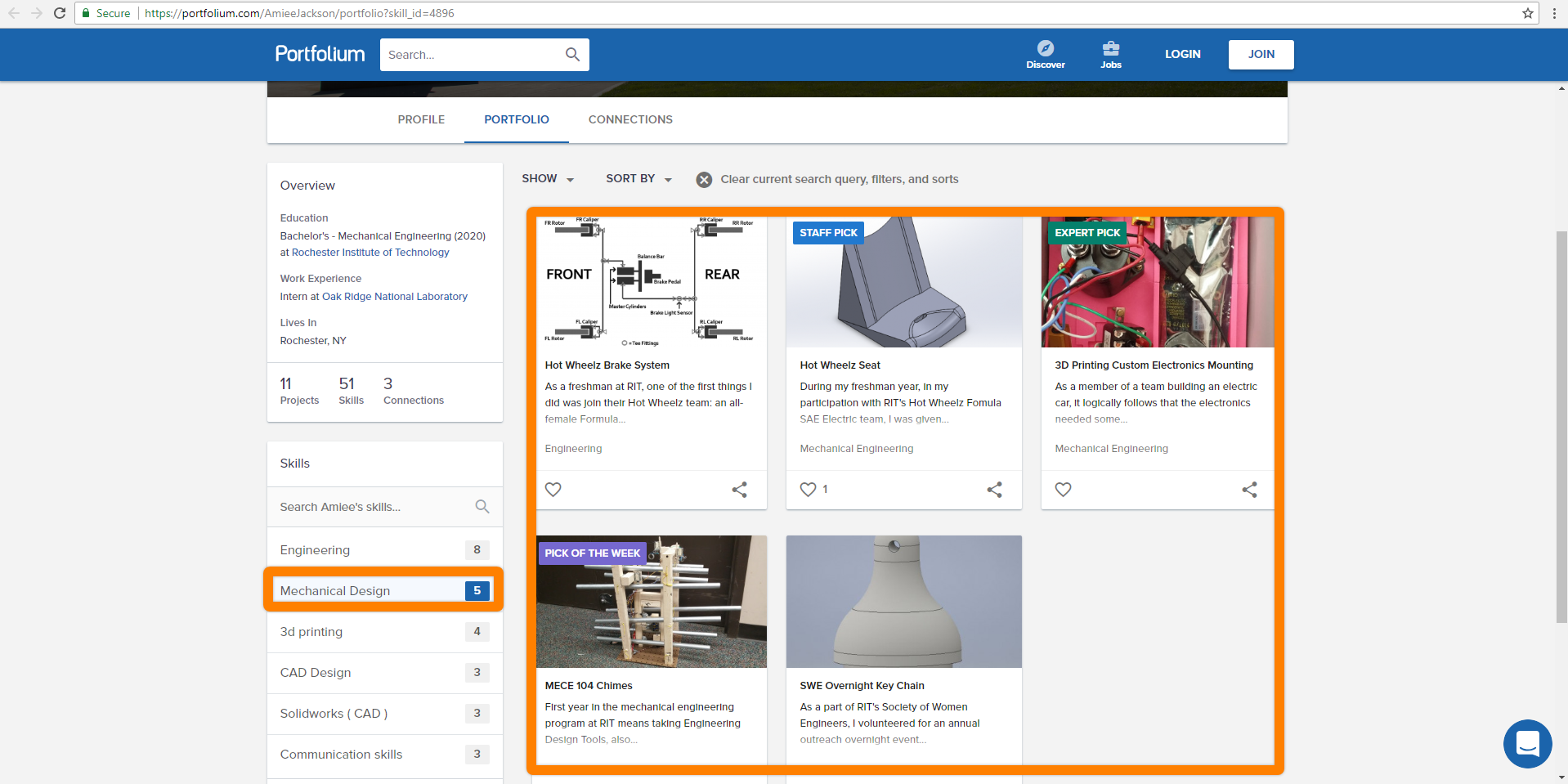
Task: Select the Mechanical Design skill filter
Action: click(385, 591)
